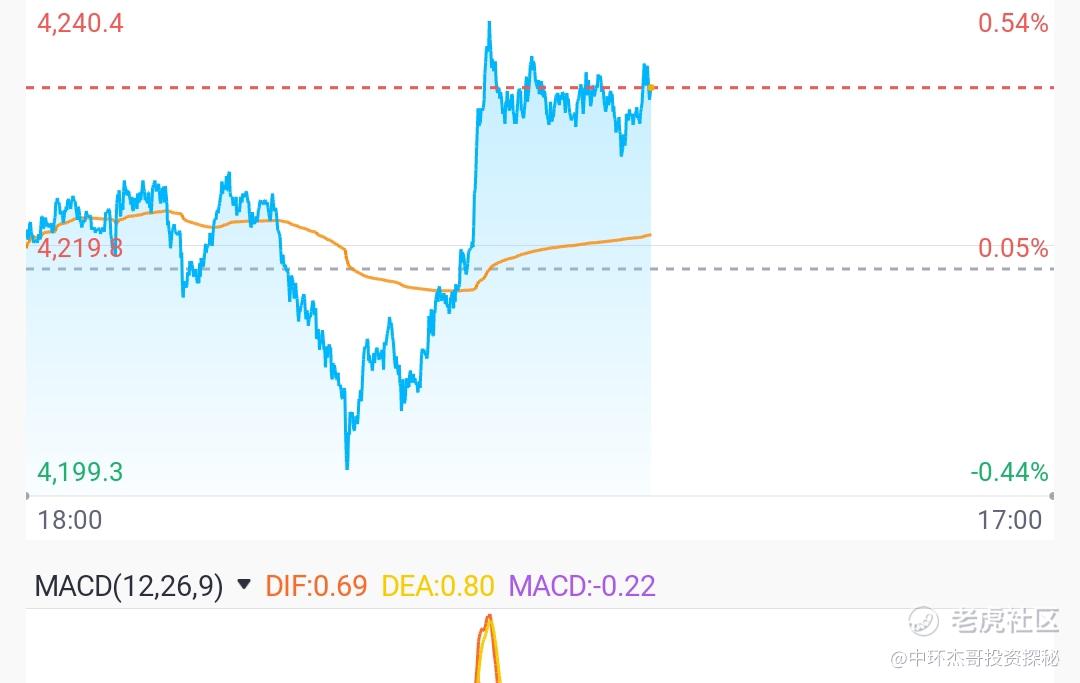Click the right time axis handle dot
The height and width of the screenshot is (683, 1080).
coord(1052,496)
